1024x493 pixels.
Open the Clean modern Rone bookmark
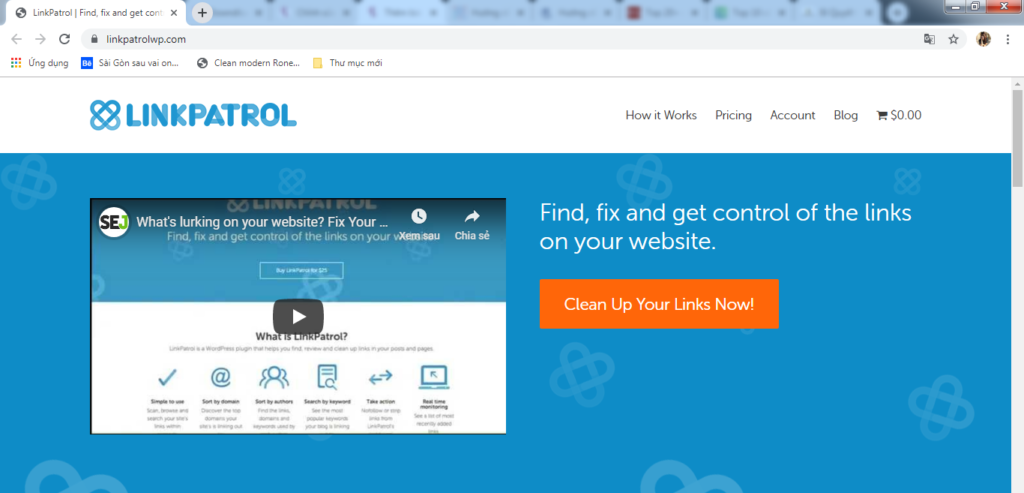[x=248, y=63]
